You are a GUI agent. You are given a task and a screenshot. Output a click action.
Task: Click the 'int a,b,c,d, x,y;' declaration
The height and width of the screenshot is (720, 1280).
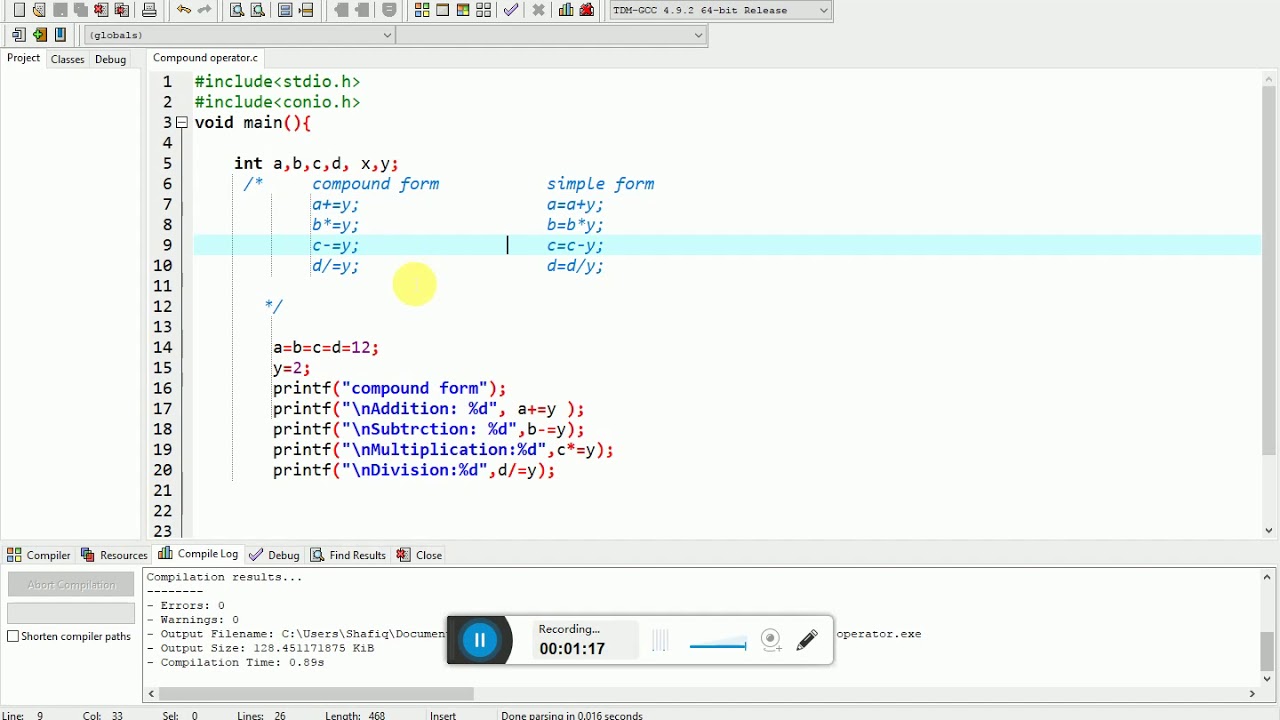click(x=316, y=163)
